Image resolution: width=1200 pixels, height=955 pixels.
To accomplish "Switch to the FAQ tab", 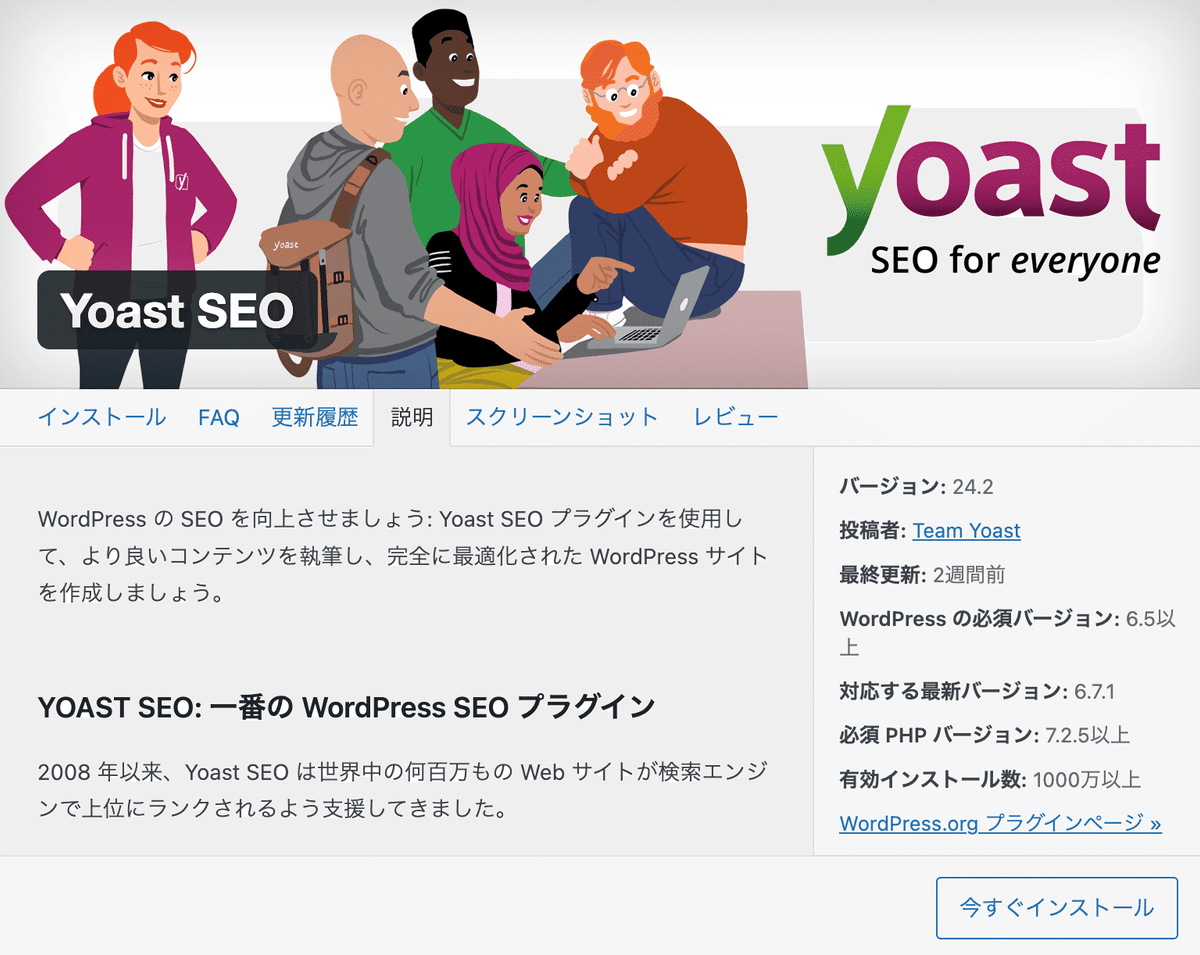I will [x=219, y=417].
